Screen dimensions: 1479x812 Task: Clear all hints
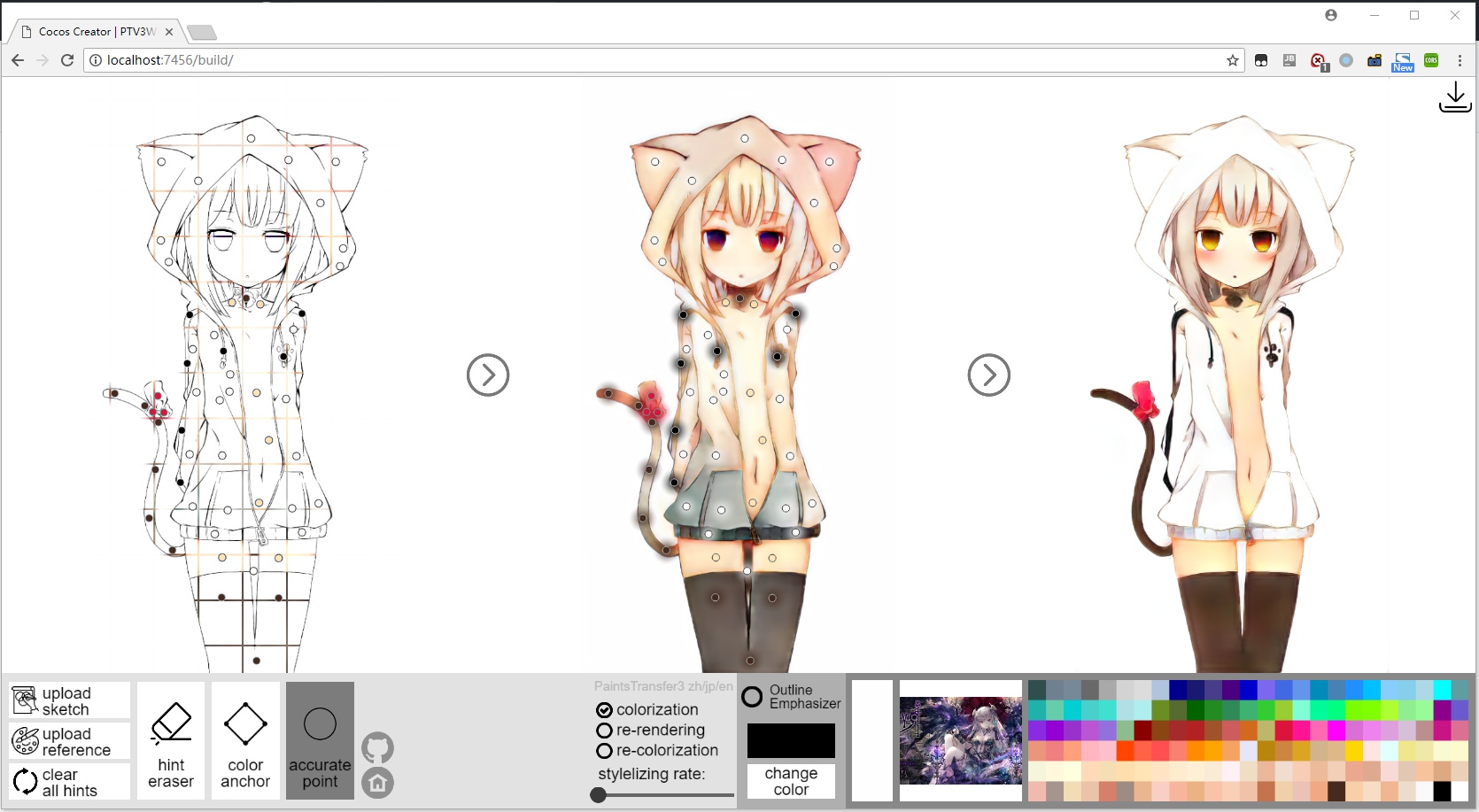69,782
